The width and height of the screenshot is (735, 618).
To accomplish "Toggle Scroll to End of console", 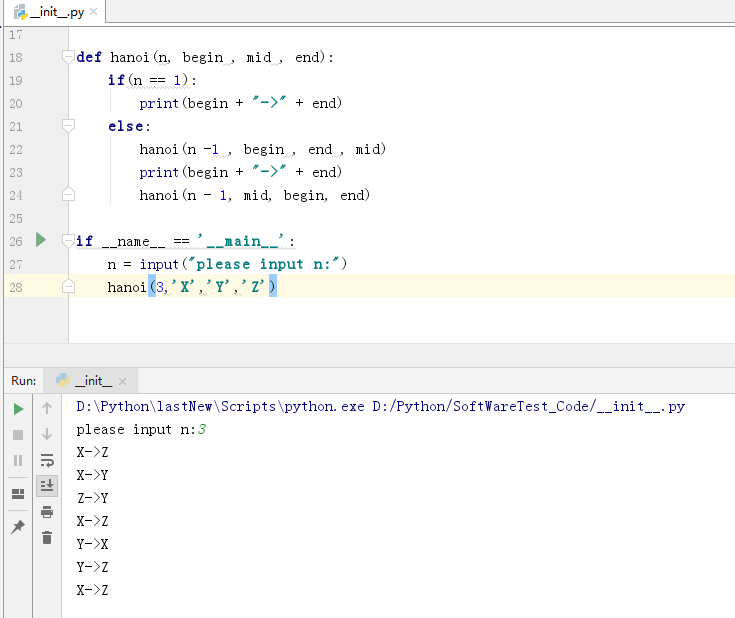I will pos(47,486).
